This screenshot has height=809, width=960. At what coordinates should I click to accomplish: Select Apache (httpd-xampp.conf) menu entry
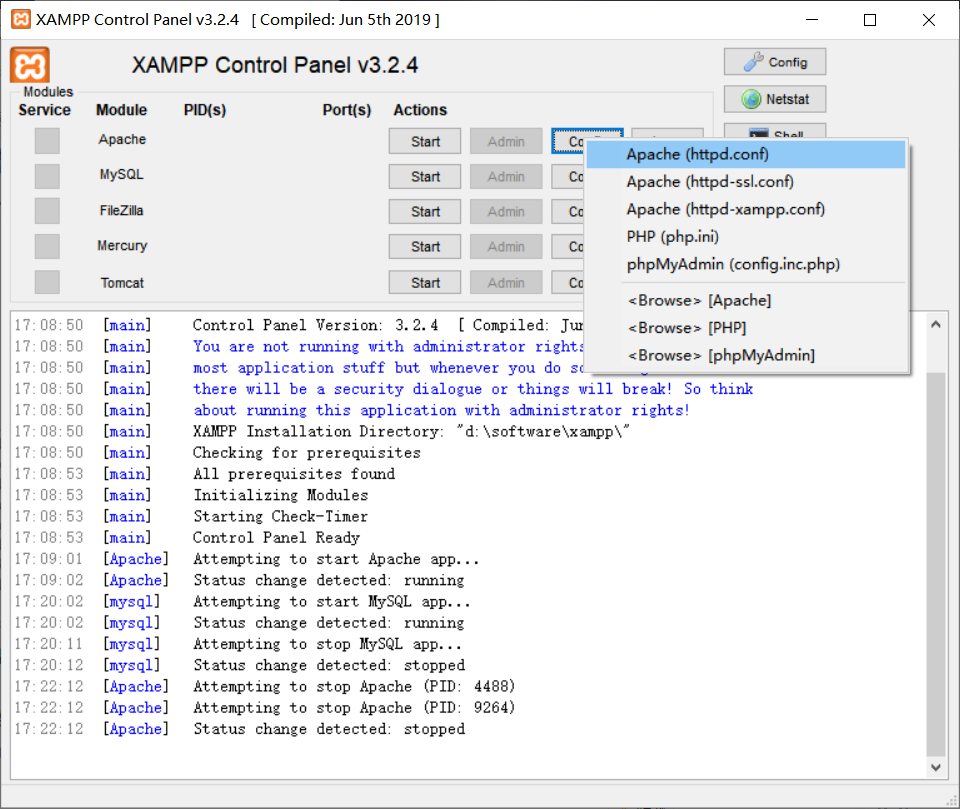(x=746, y=209)
